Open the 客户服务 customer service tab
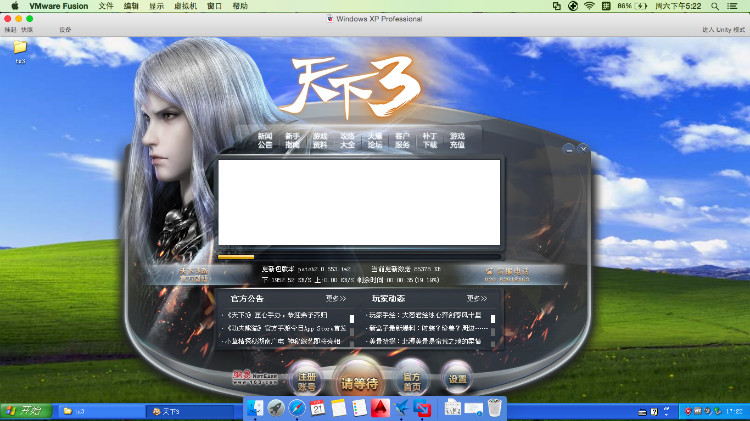 [402, 140]
